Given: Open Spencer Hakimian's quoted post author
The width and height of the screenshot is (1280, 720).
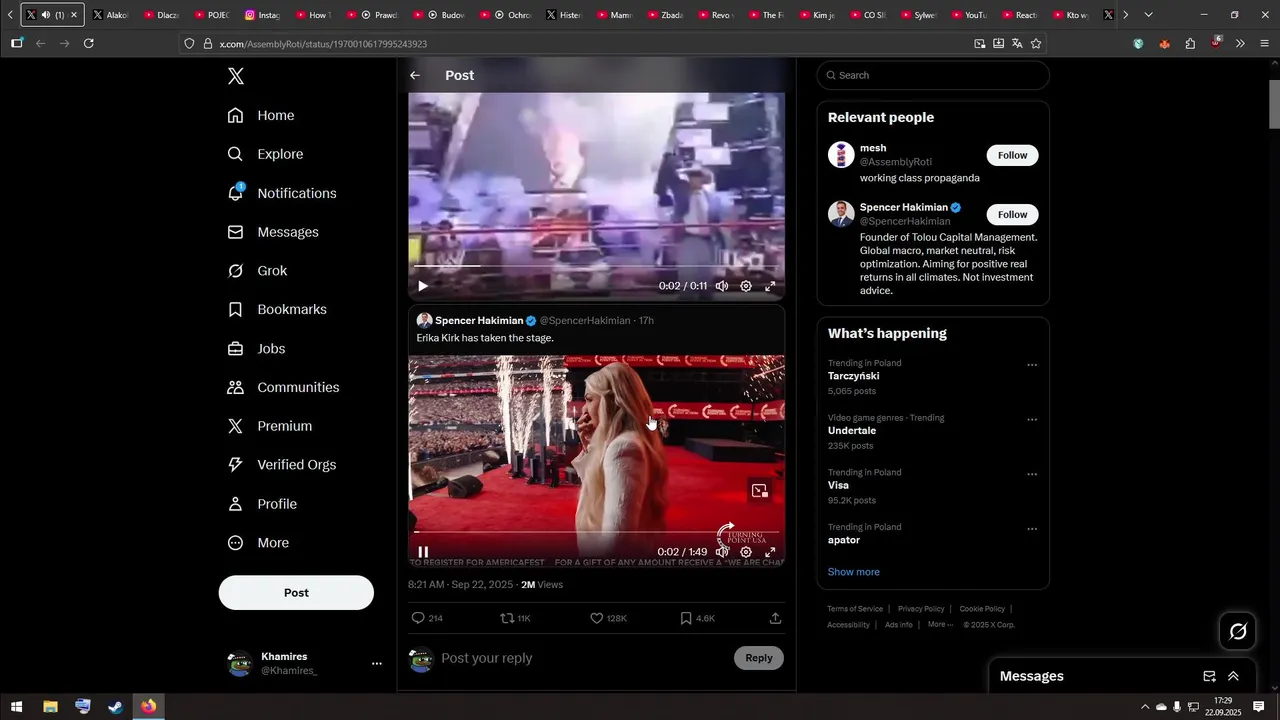Looking at the screenshot, I should click(479, 320).
